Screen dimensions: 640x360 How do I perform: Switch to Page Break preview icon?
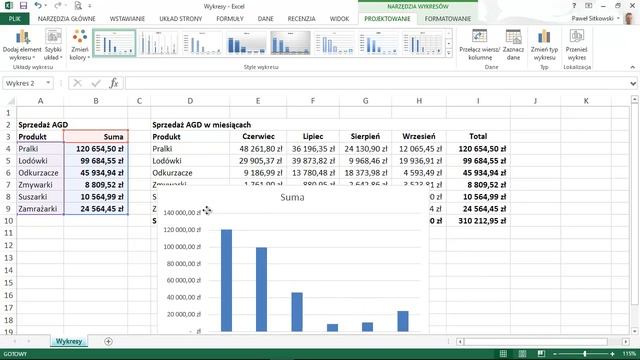pos(541,354)
